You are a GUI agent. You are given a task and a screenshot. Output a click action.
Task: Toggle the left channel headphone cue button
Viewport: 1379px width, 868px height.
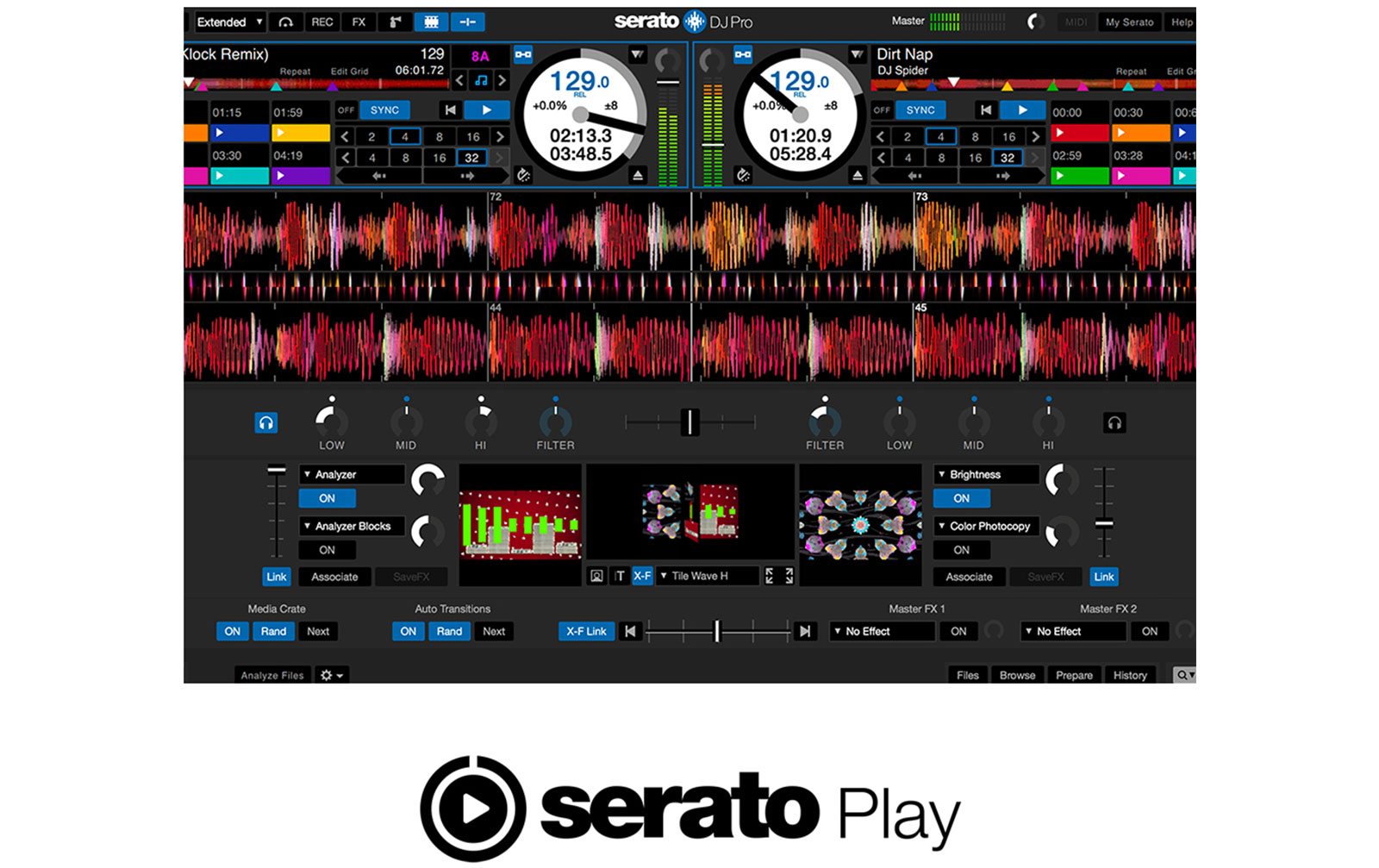[x=266, y=422]
